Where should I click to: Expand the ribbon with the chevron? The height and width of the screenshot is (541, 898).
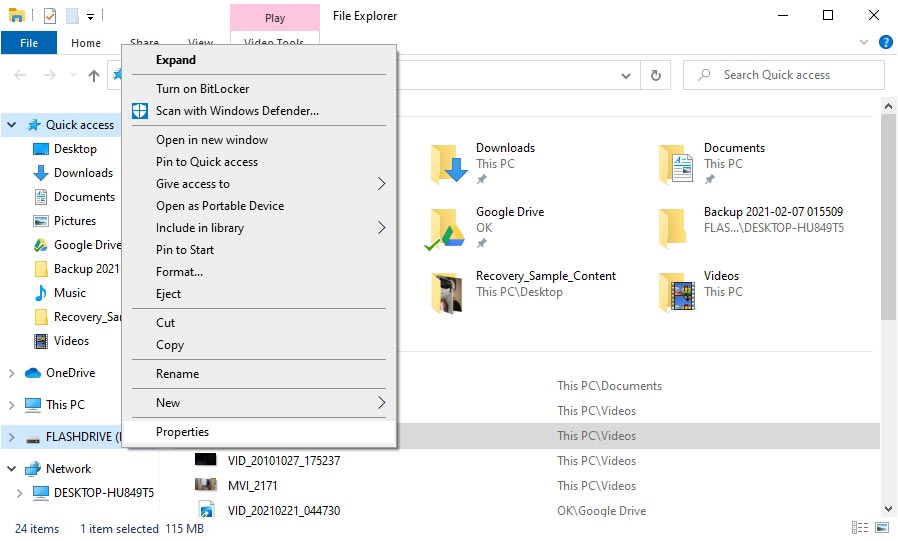pos(864,42)
